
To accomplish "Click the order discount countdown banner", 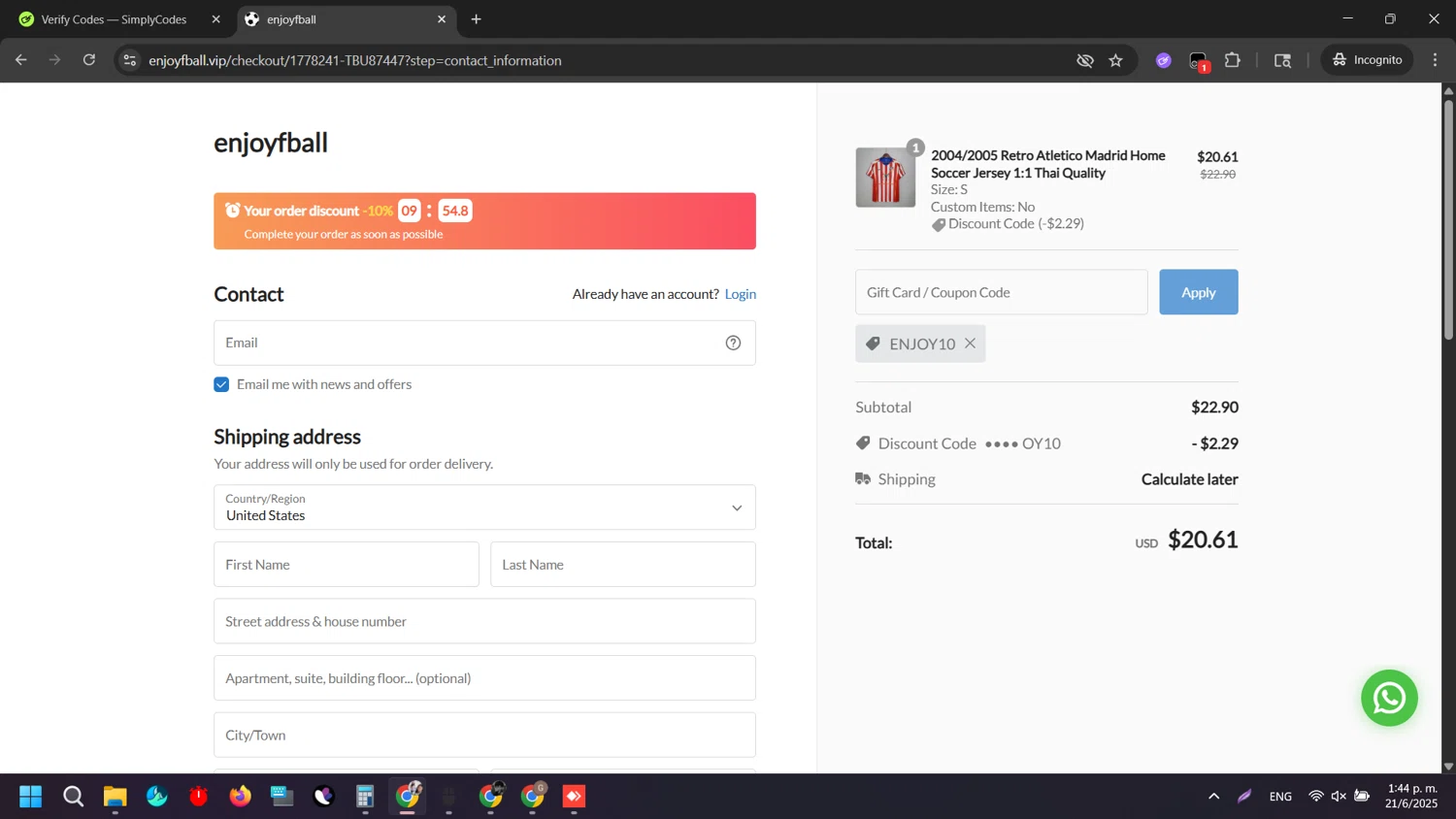I will click(x=484, y=221).
